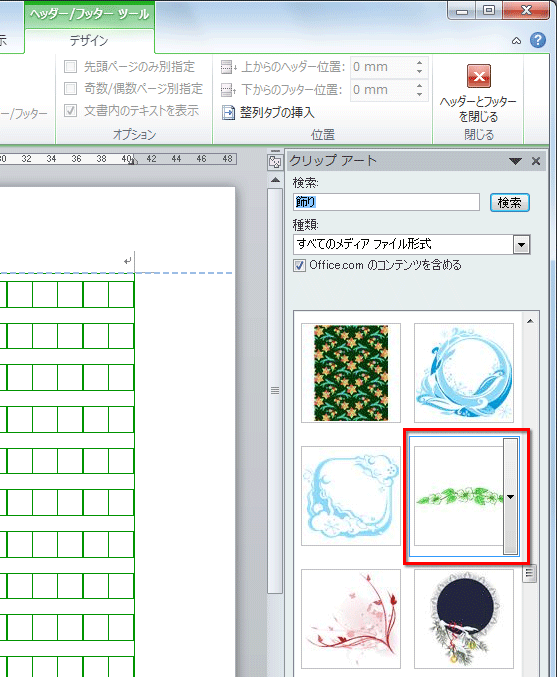Toggle 文書内のテキストを表示 checkbox
This screenshot has width=557, height=677.
coord(70,111)
